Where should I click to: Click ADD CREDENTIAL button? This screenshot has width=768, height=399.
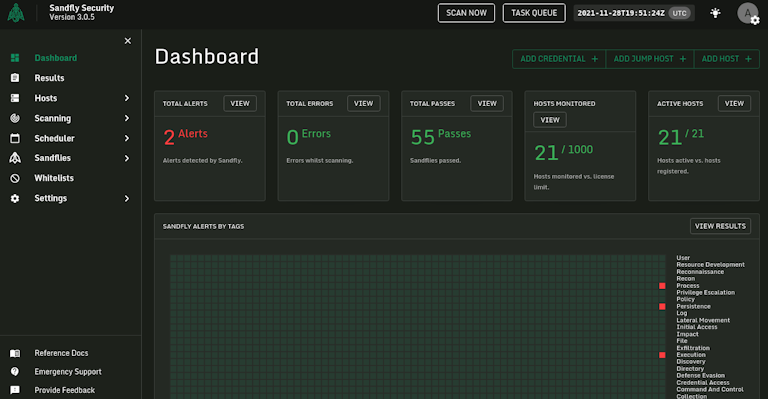559,59
